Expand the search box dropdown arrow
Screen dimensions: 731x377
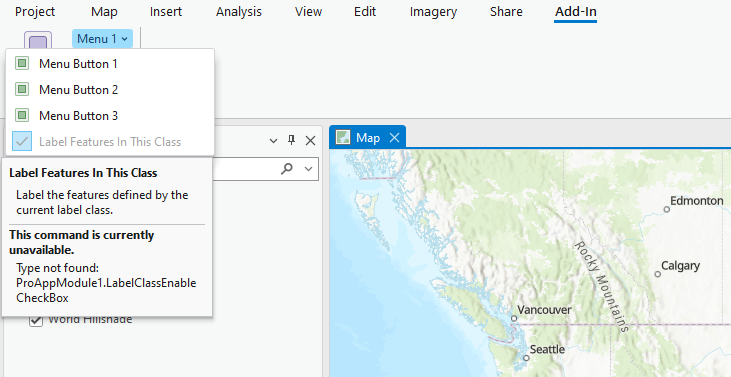coord(308,169)
